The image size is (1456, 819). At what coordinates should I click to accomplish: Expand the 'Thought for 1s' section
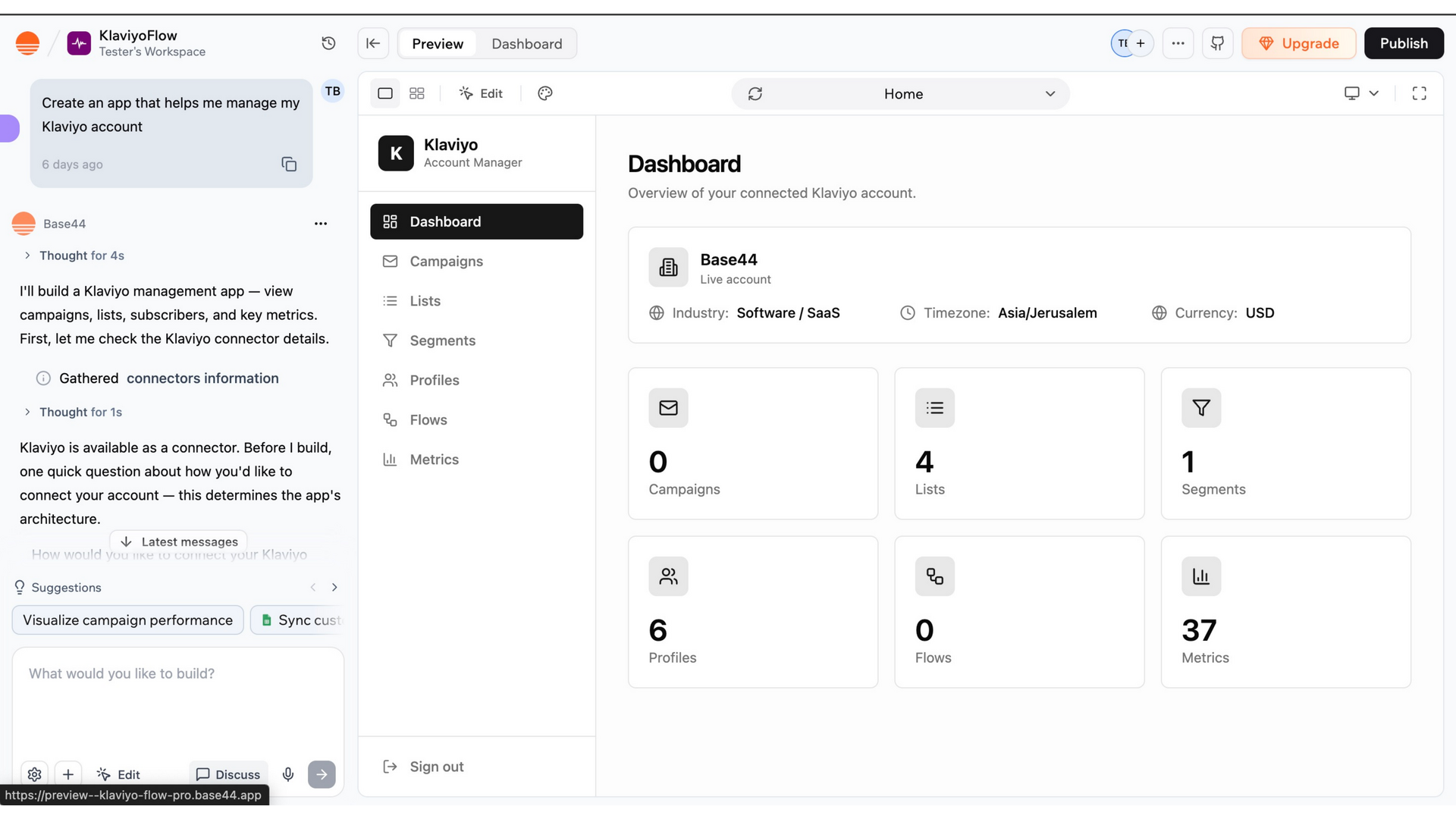[x=73, y=412]
